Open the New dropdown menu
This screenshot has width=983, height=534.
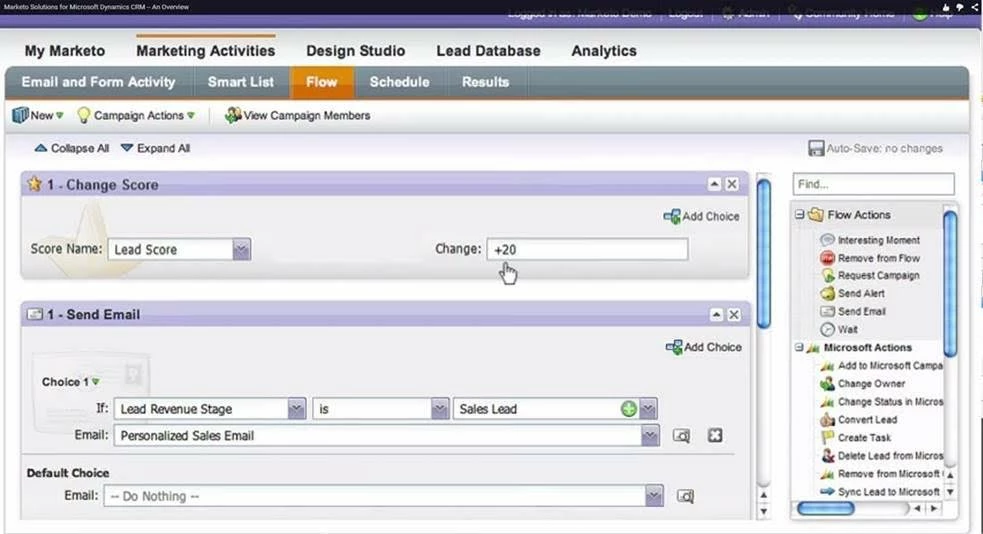38,115
